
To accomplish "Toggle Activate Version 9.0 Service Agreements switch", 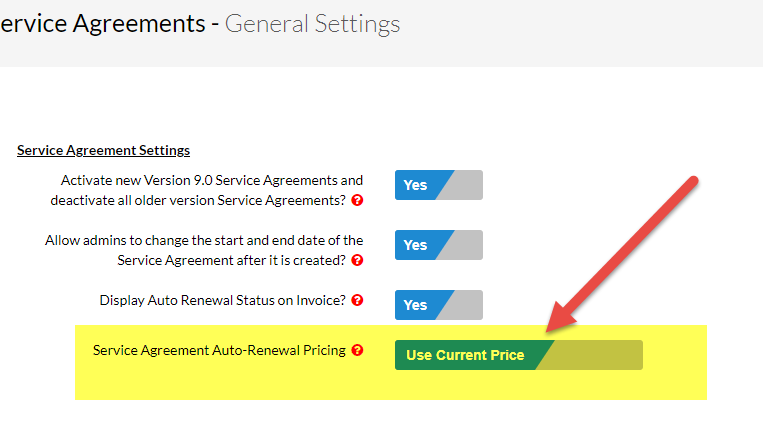I will 438,185.
